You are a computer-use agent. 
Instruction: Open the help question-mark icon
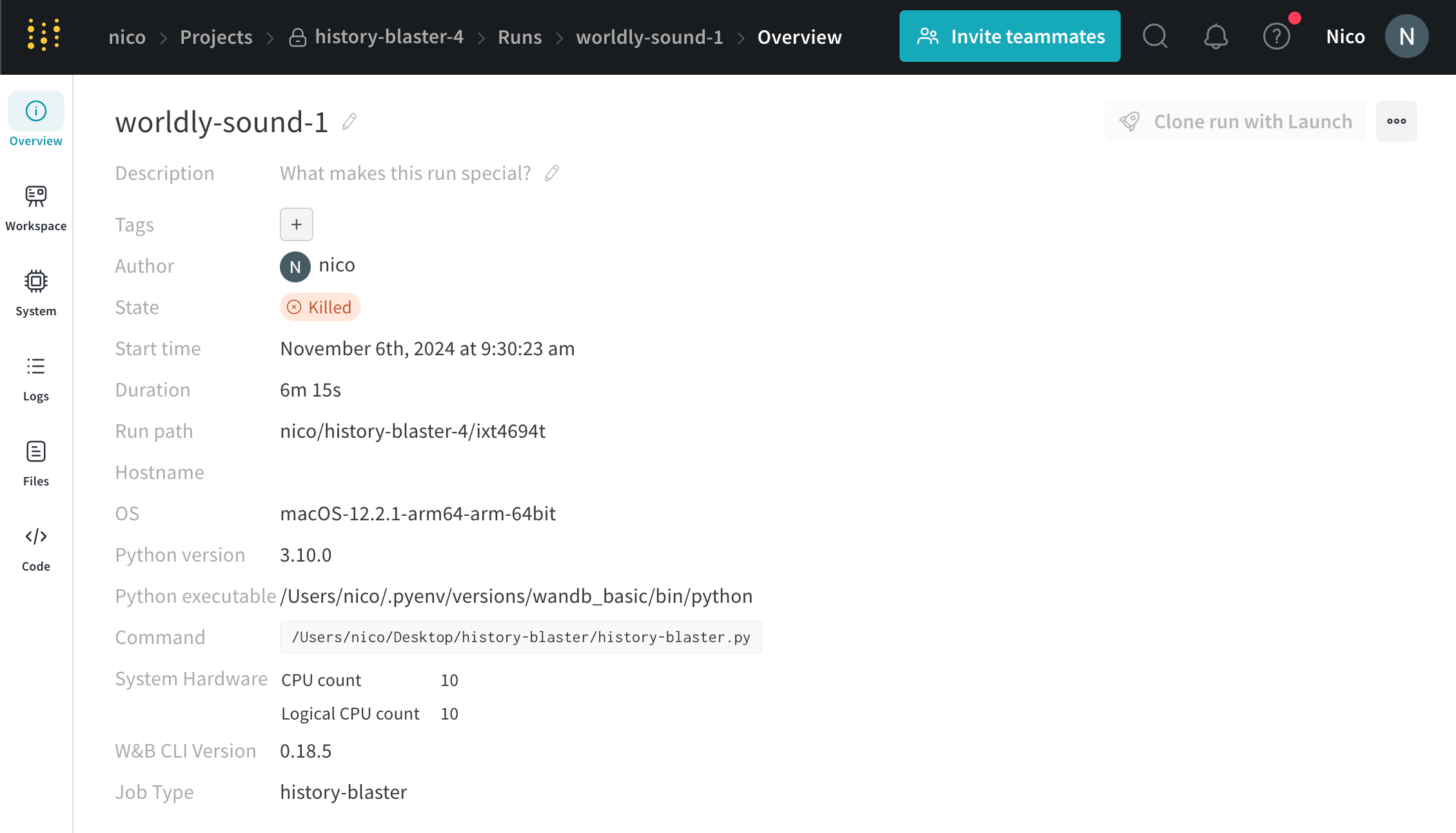[1276, 36]
